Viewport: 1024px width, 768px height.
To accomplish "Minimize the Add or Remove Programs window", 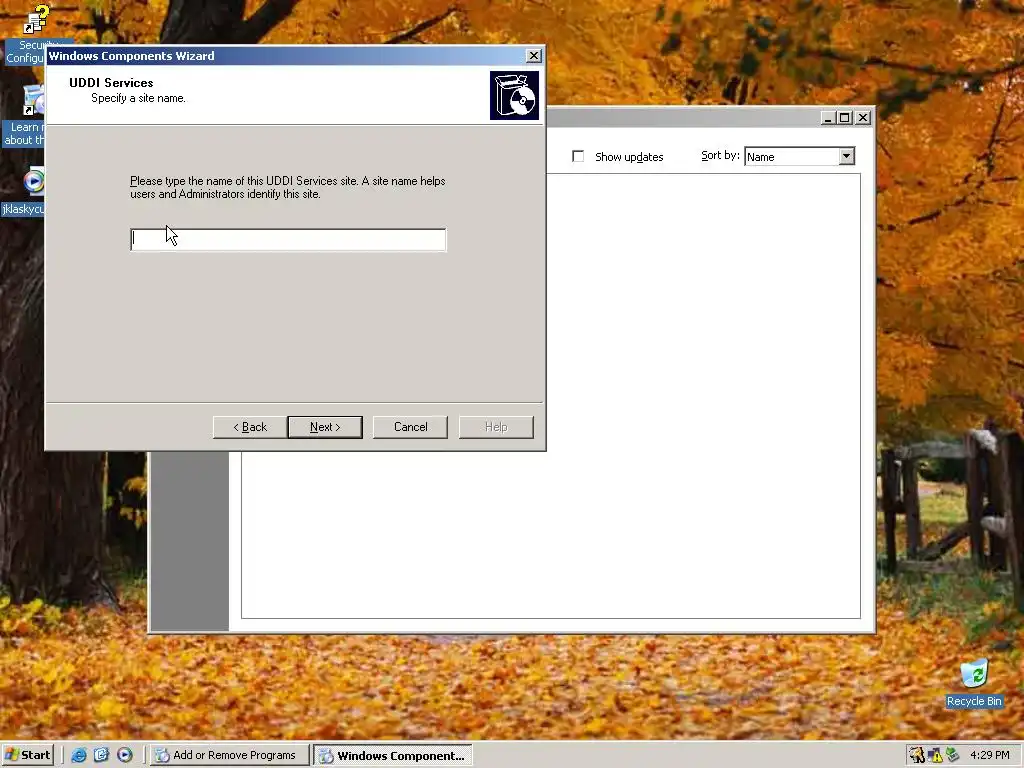I will coord(828,118).
